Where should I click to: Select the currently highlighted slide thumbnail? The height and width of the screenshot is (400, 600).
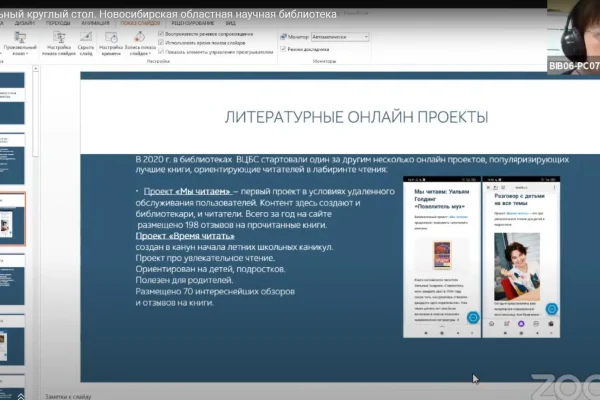coord(12,219)
